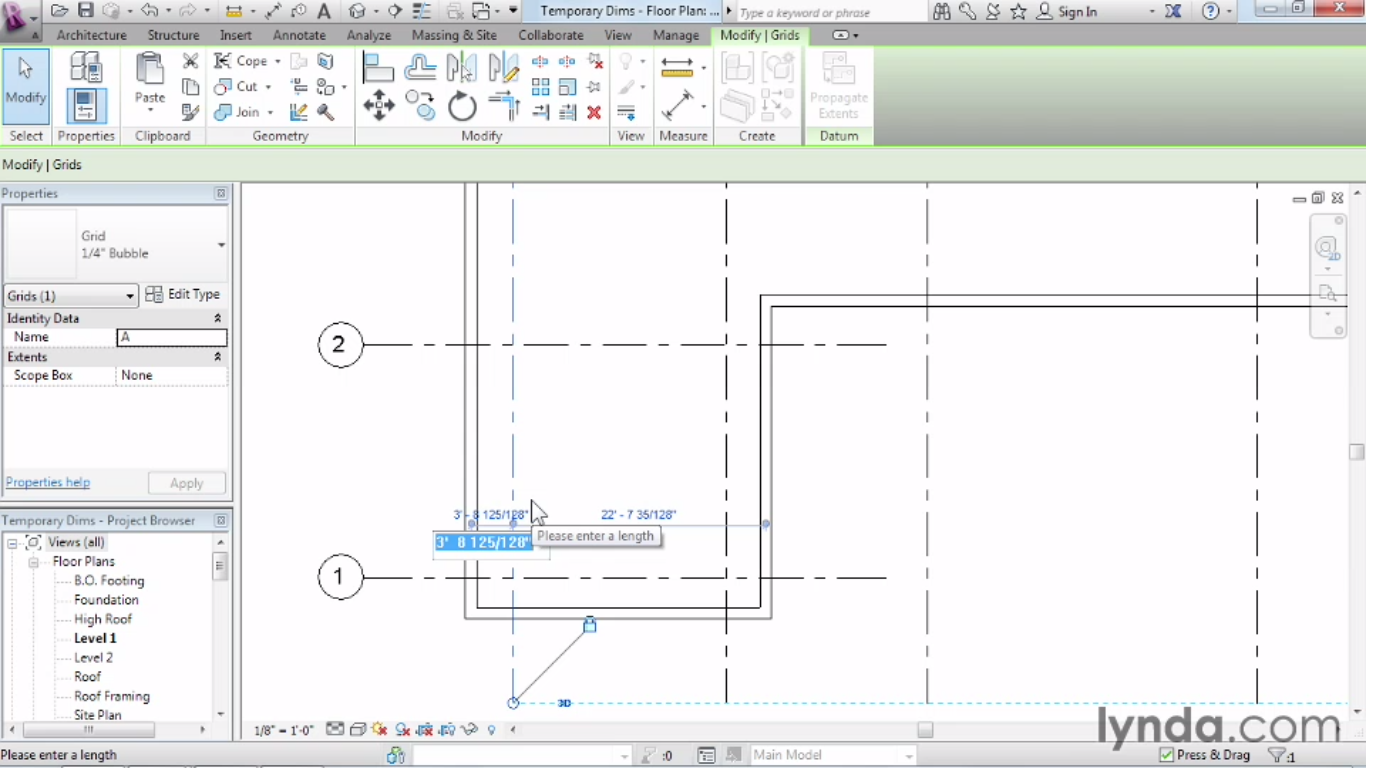
Task: Switch to the Massing & Site tab
Action: (x=454, y=35)
